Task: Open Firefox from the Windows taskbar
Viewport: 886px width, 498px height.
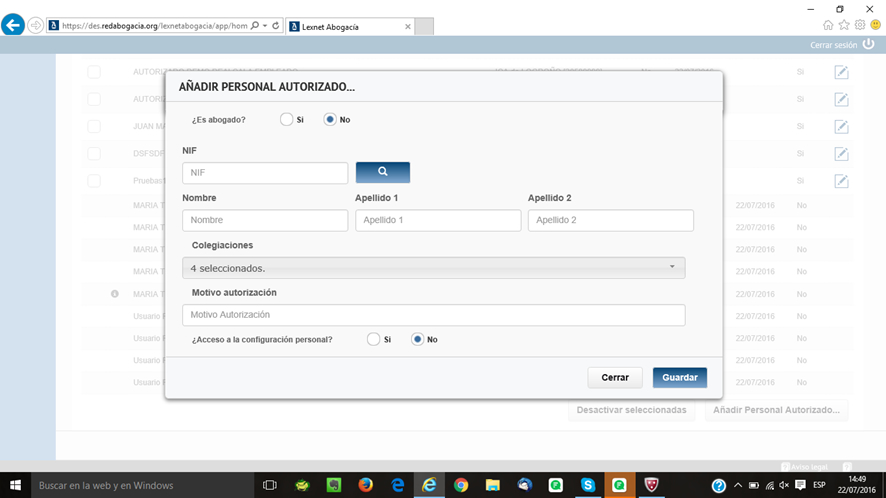Action: coord(365,485)
